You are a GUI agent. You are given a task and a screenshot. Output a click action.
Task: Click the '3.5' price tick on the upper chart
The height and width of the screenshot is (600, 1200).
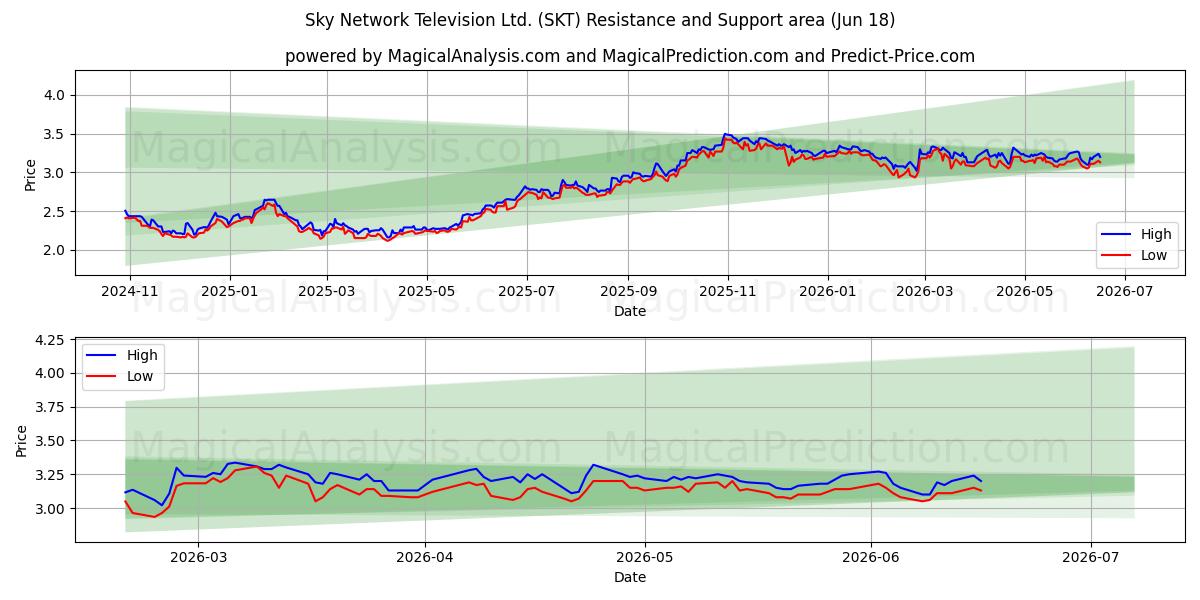click(56, 134)
